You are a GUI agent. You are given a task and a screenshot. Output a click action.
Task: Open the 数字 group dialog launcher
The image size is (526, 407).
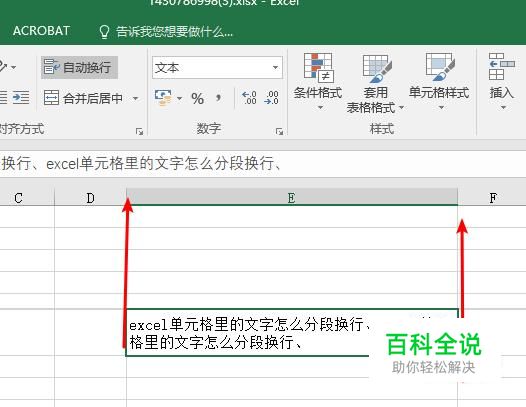click(x=279, y=131)
